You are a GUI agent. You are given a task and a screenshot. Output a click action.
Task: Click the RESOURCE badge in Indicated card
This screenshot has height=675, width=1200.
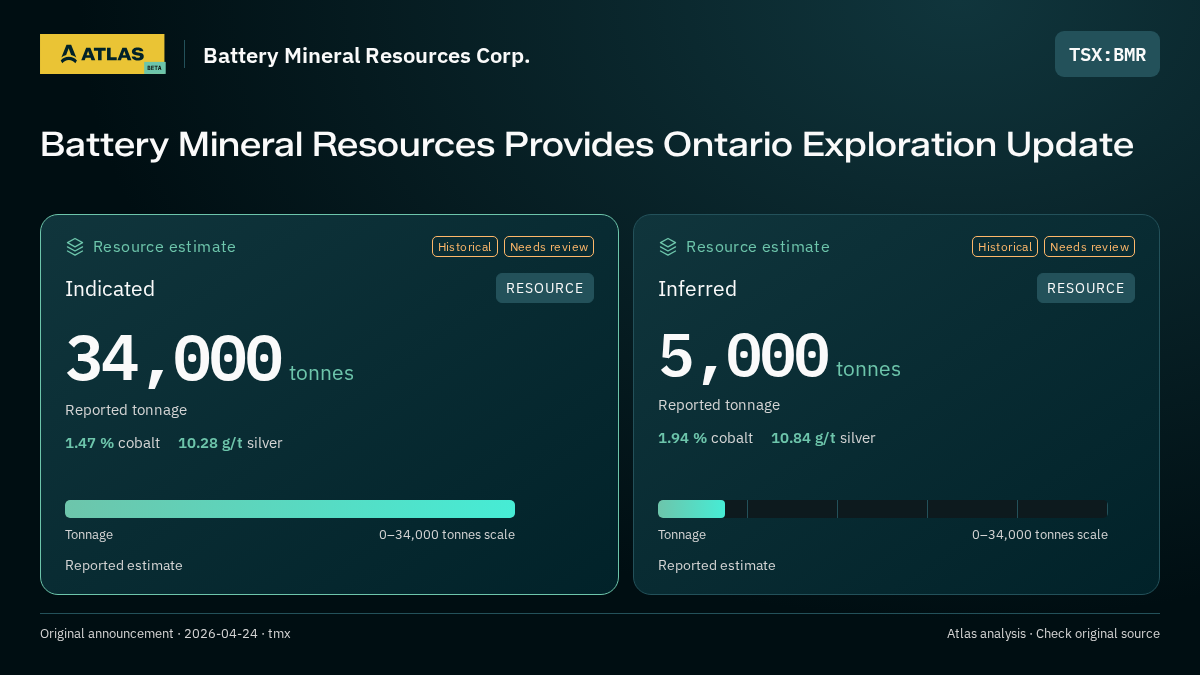coord(545,288)
